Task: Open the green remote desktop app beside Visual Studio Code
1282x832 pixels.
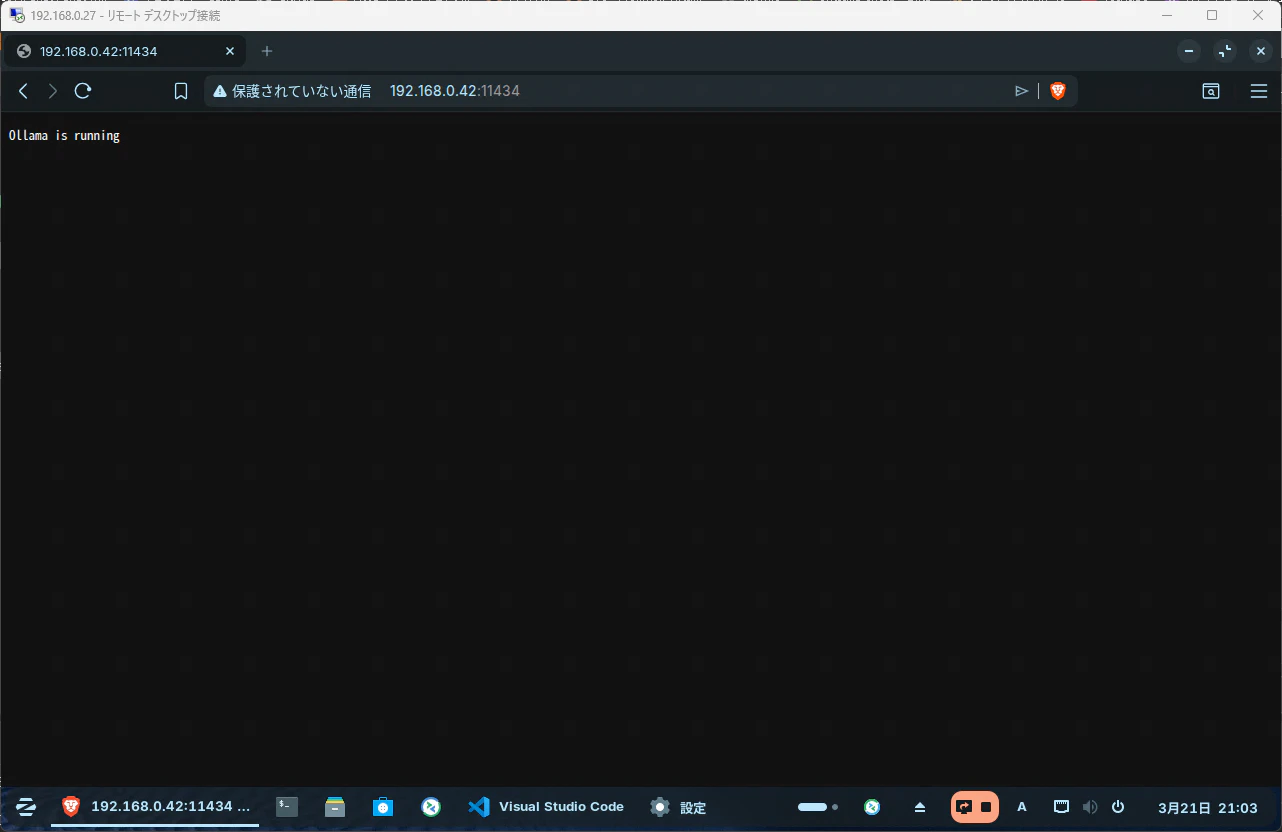Action: click(431, 807)
